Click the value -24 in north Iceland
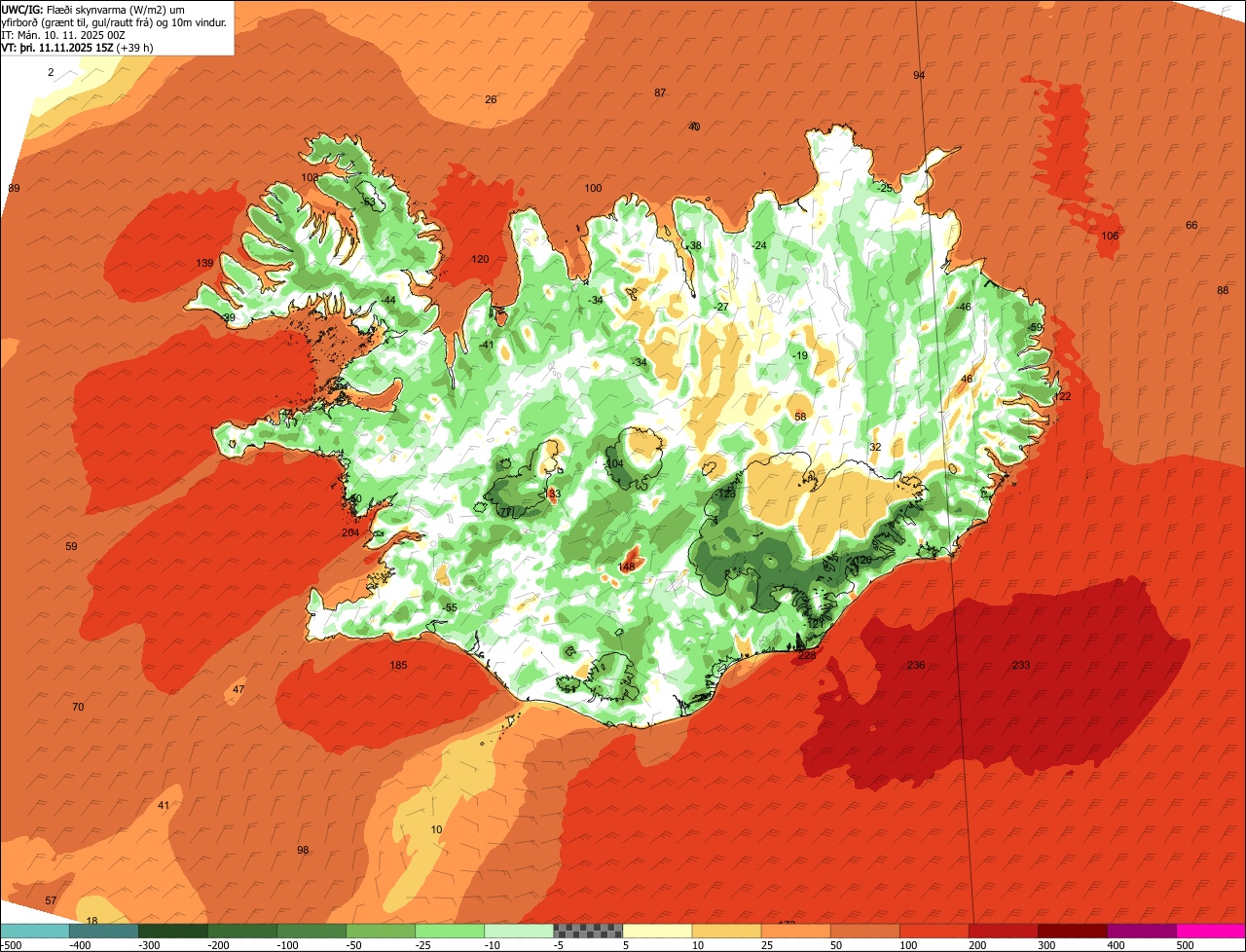This screenshot has height=952, width=1246. 759,245
